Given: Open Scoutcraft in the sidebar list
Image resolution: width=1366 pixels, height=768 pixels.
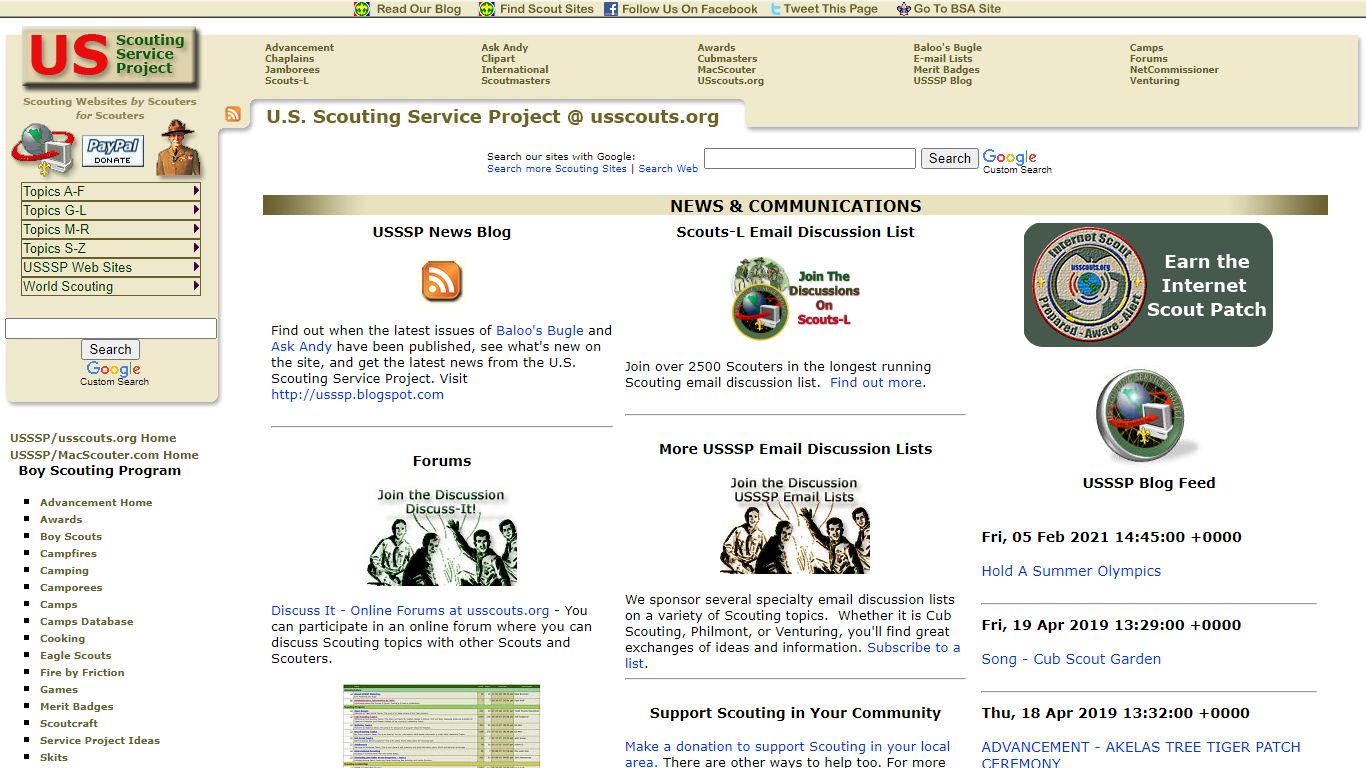Looking at the screenshot, I should coord(69,724).
